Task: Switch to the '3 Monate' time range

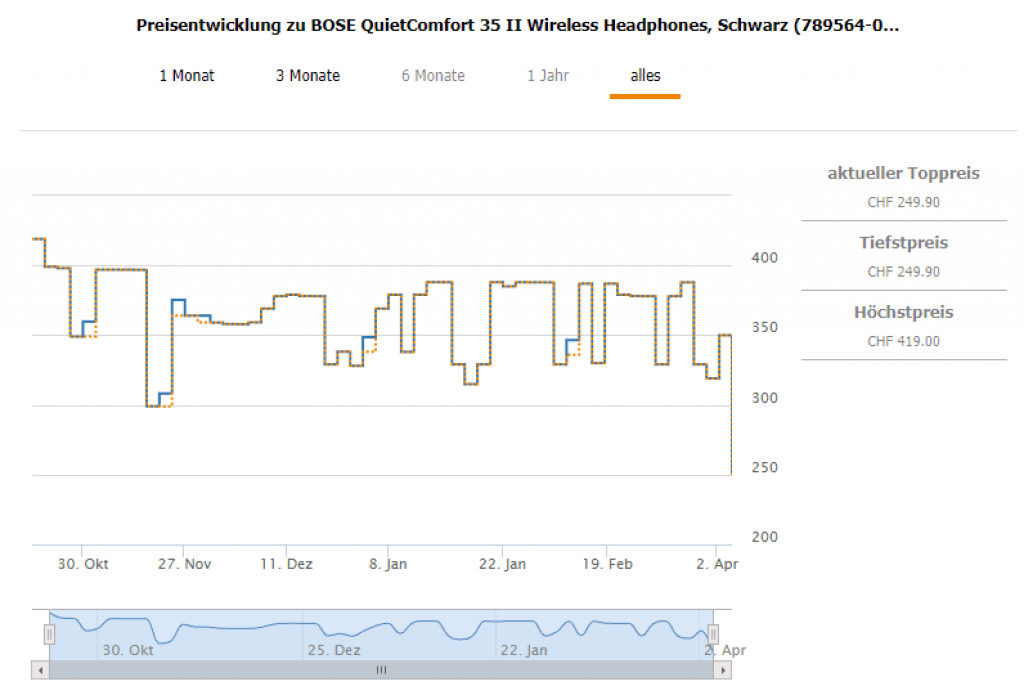Action: click(308, 76)
